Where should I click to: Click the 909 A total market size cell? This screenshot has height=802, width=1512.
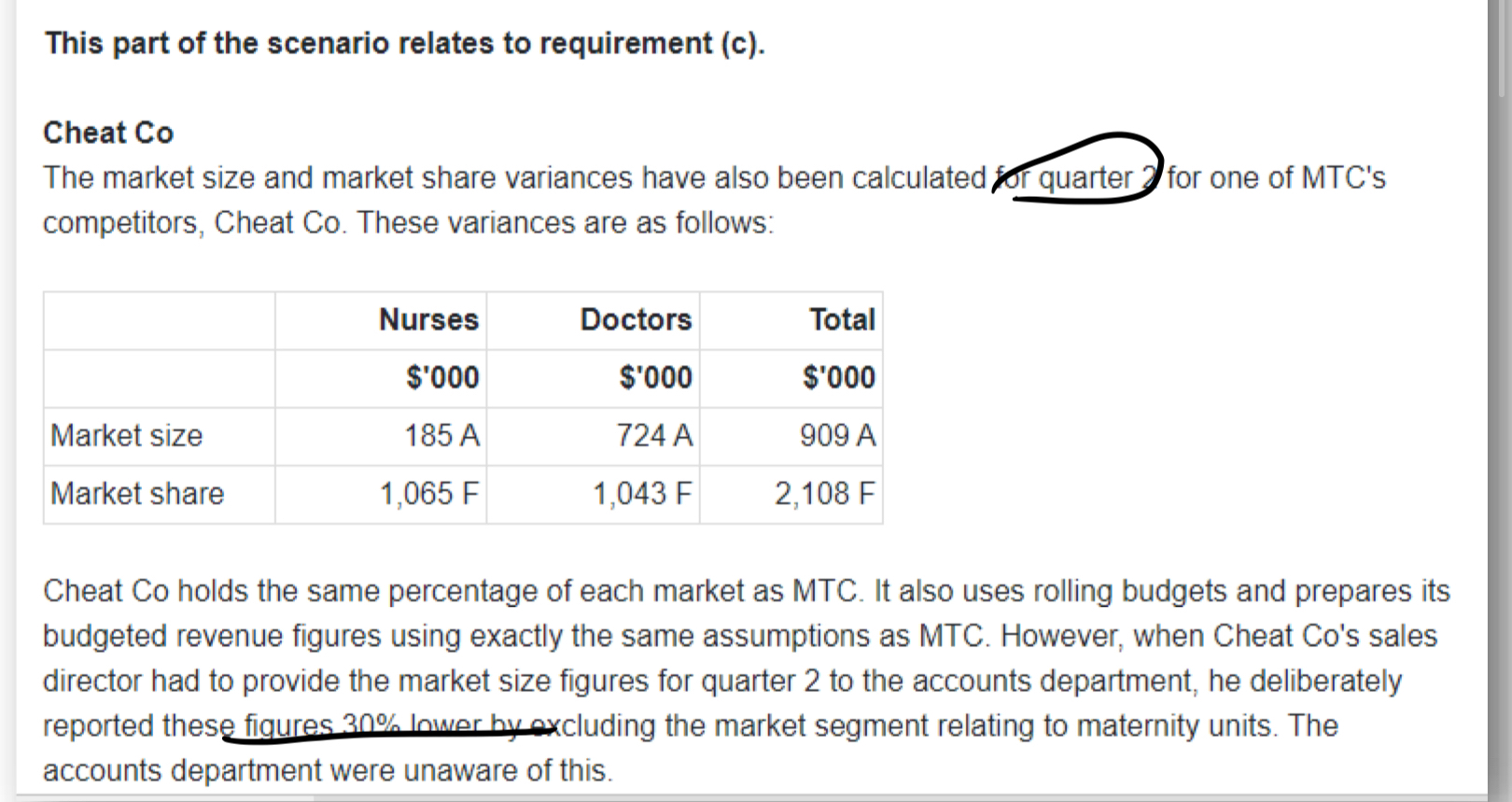click(x=837, y=435)
